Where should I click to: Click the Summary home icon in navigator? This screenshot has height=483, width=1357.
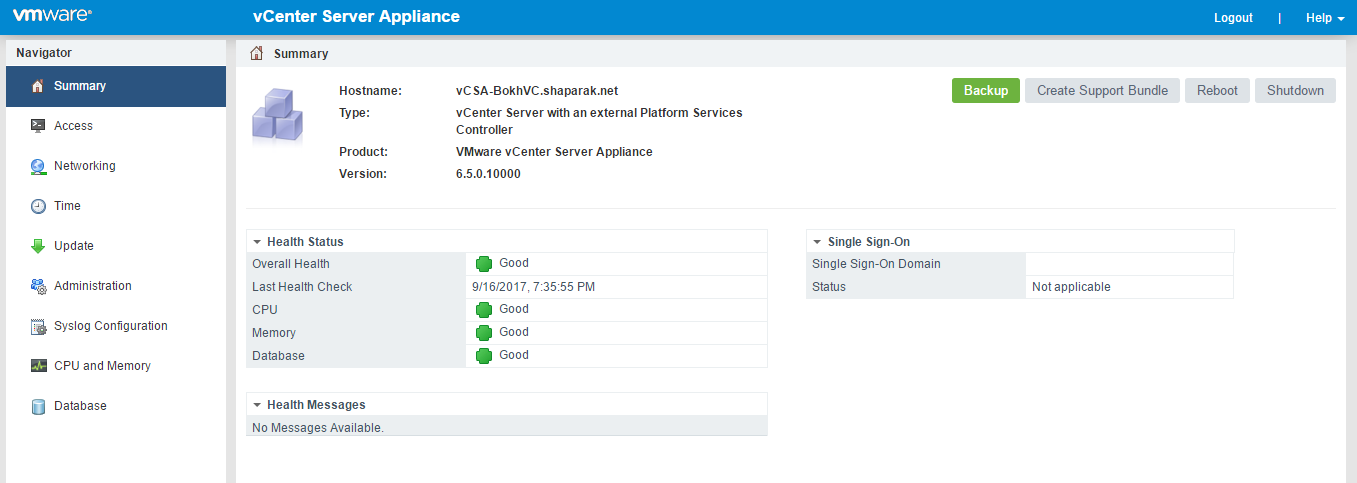(x=38, y=86)
